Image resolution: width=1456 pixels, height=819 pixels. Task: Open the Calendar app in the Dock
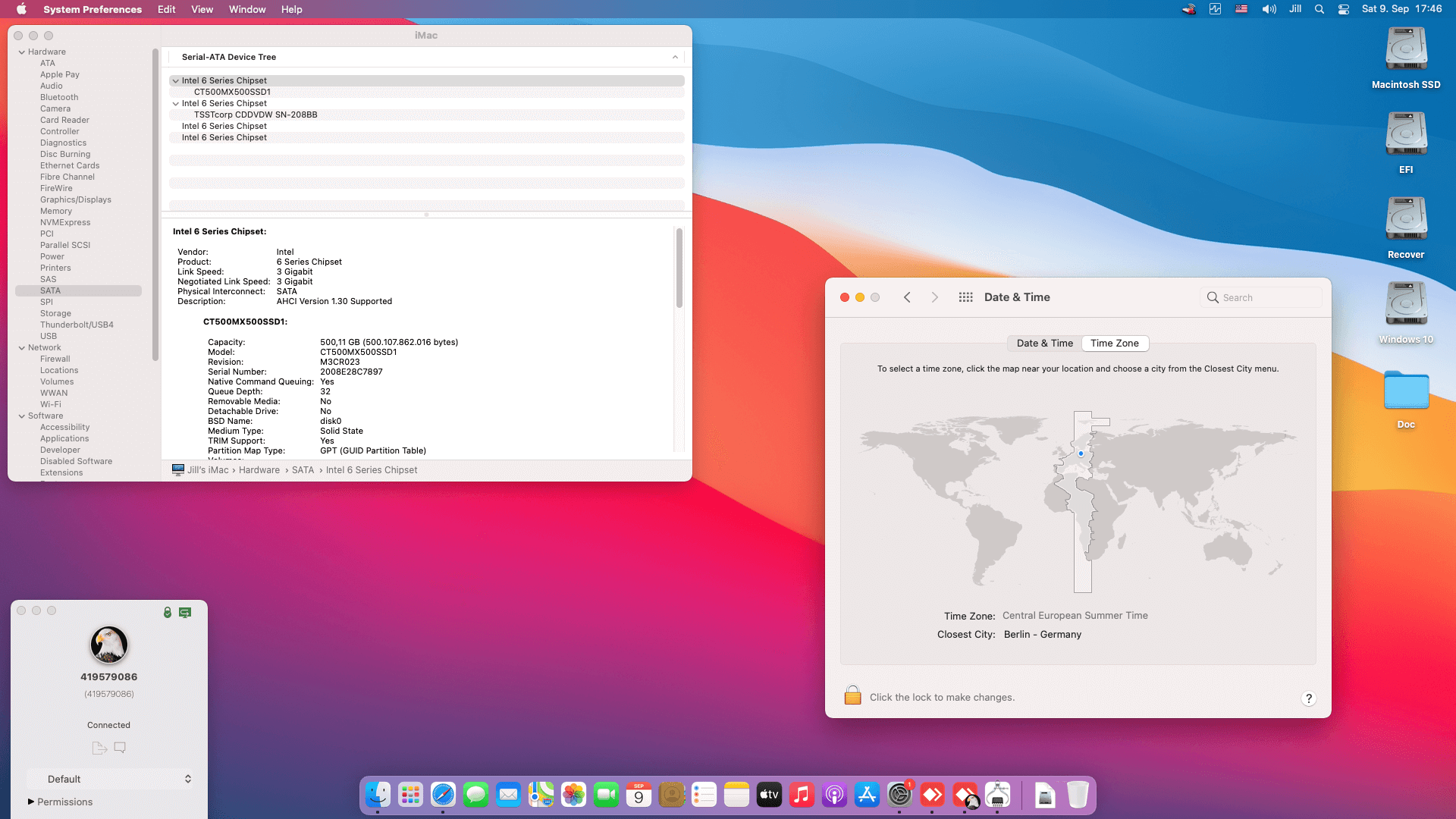click(639, 795)
